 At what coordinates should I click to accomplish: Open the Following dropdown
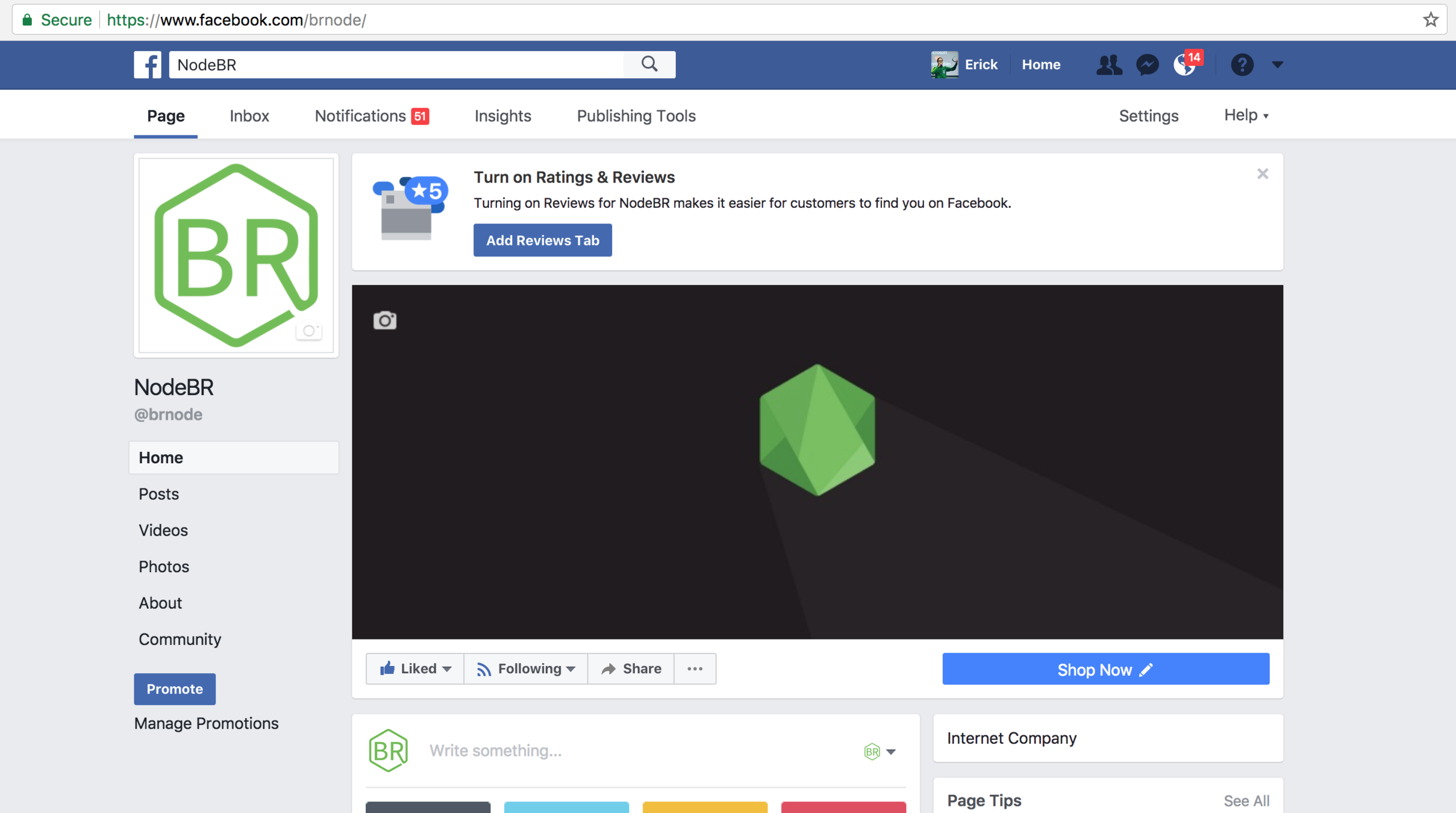click(x=526, y=668)
